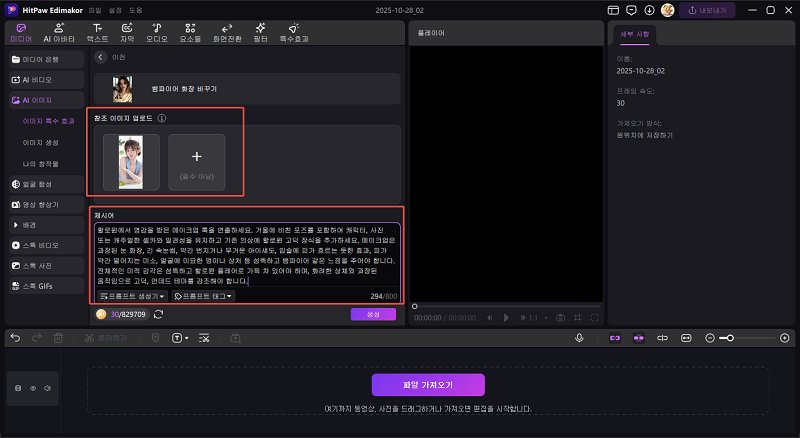Viewport: 800px width, 438px height.
Task: Click the 파일 가져오기 import button
Action: [428, 384]
